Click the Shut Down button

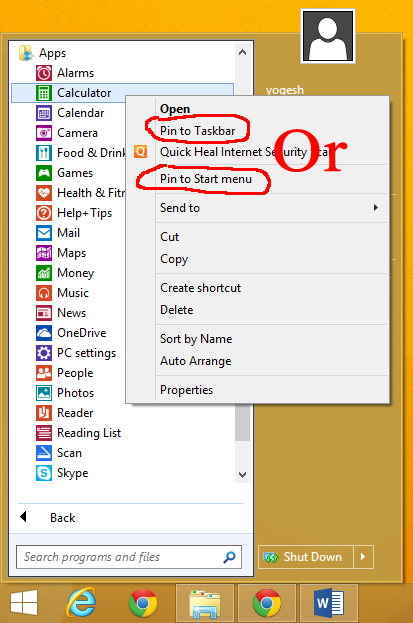click(306, 557)
